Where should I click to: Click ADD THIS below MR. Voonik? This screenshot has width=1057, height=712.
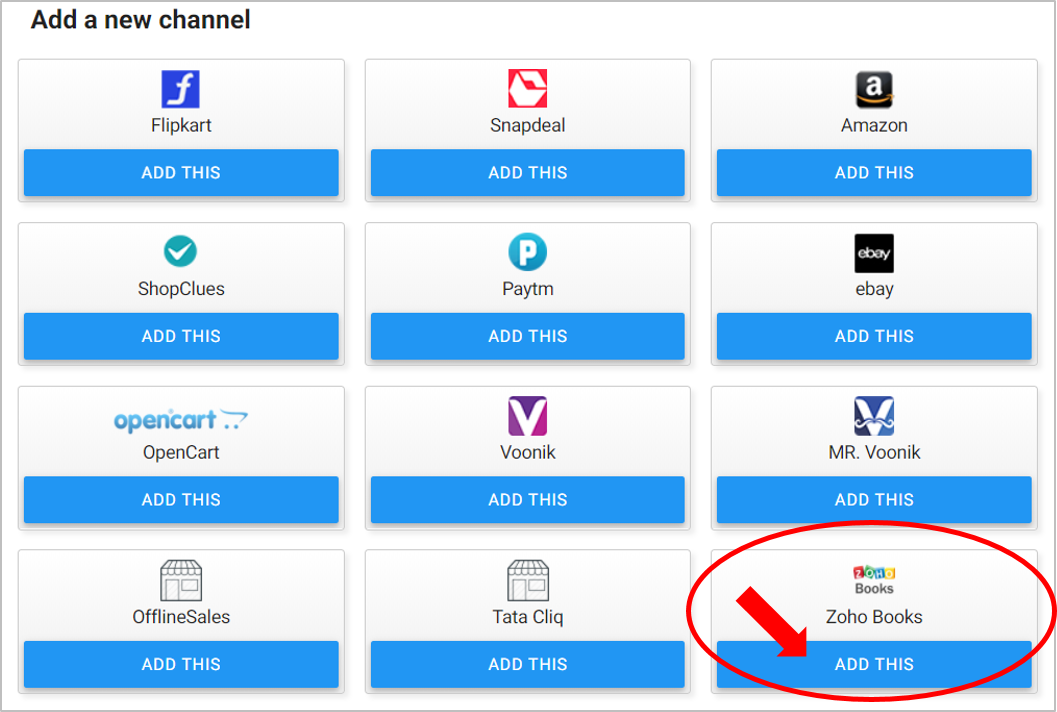pyautogui.click(x=874, y=500)
